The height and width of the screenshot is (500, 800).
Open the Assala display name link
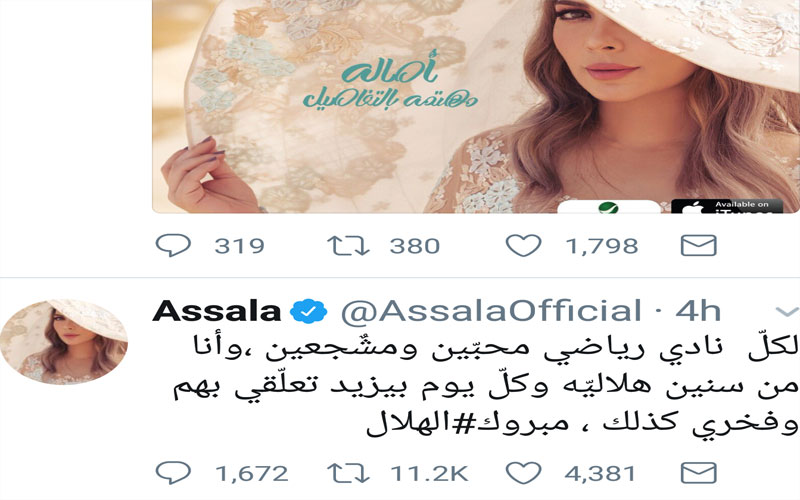[x=217, y=311]
